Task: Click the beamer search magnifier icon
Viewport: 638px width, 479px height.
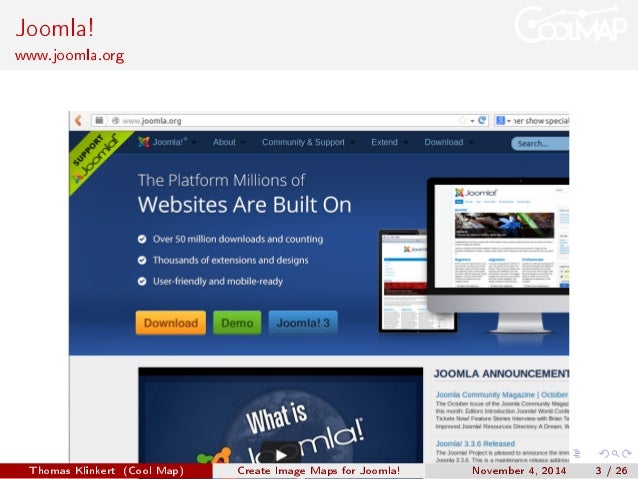Action: 615,454
